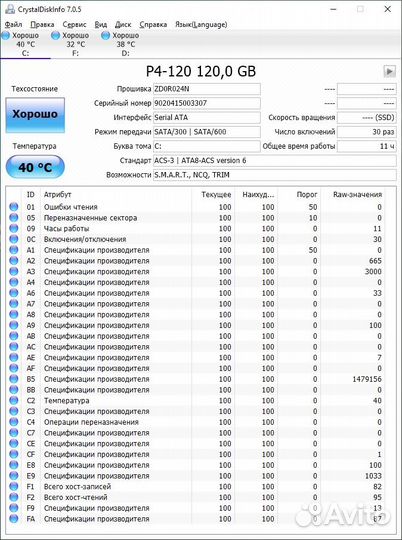Click the status icon for attribute A2

click(x=14, y=260)
